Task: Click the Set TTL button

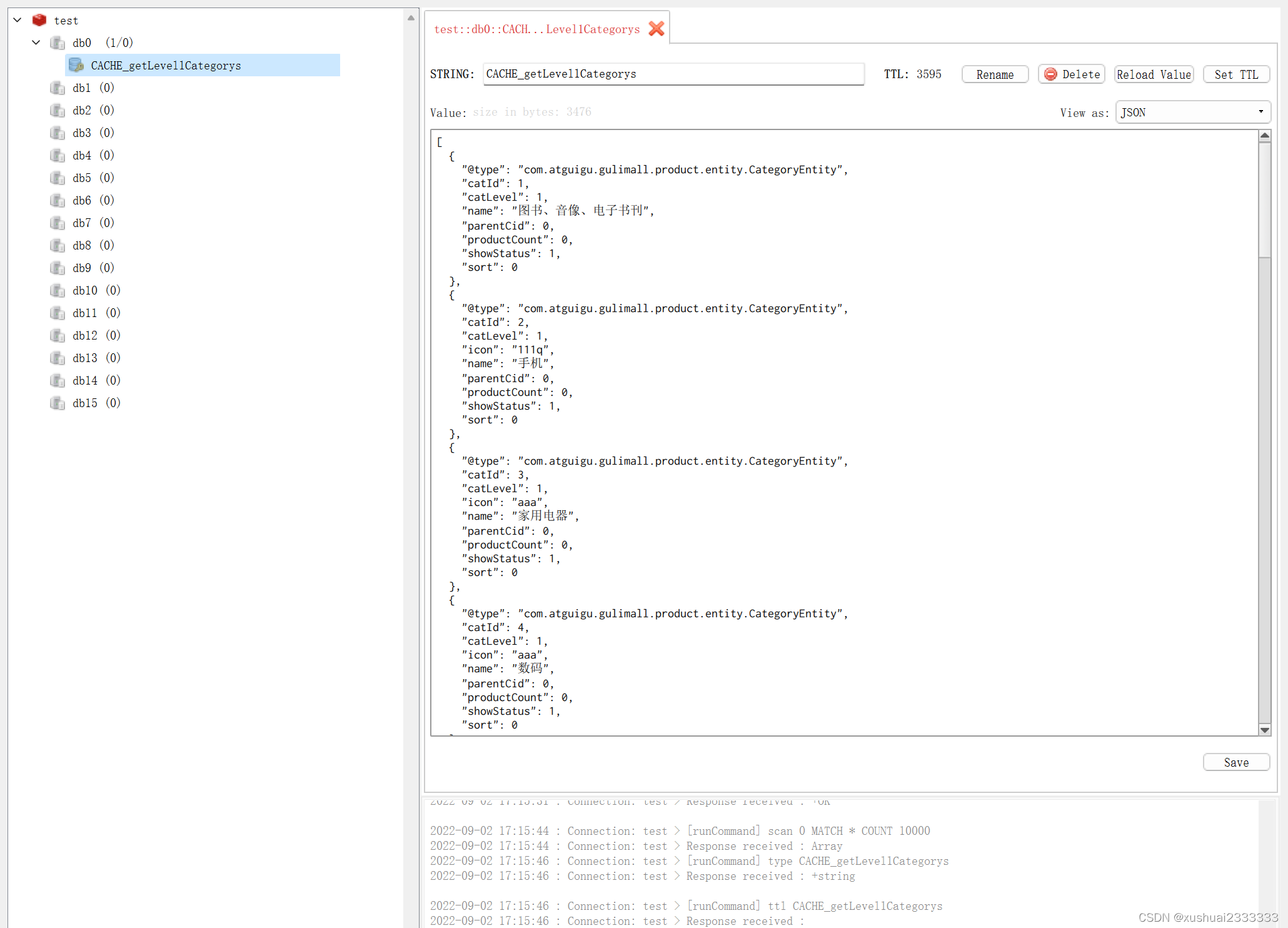Action: [1236, 74]
